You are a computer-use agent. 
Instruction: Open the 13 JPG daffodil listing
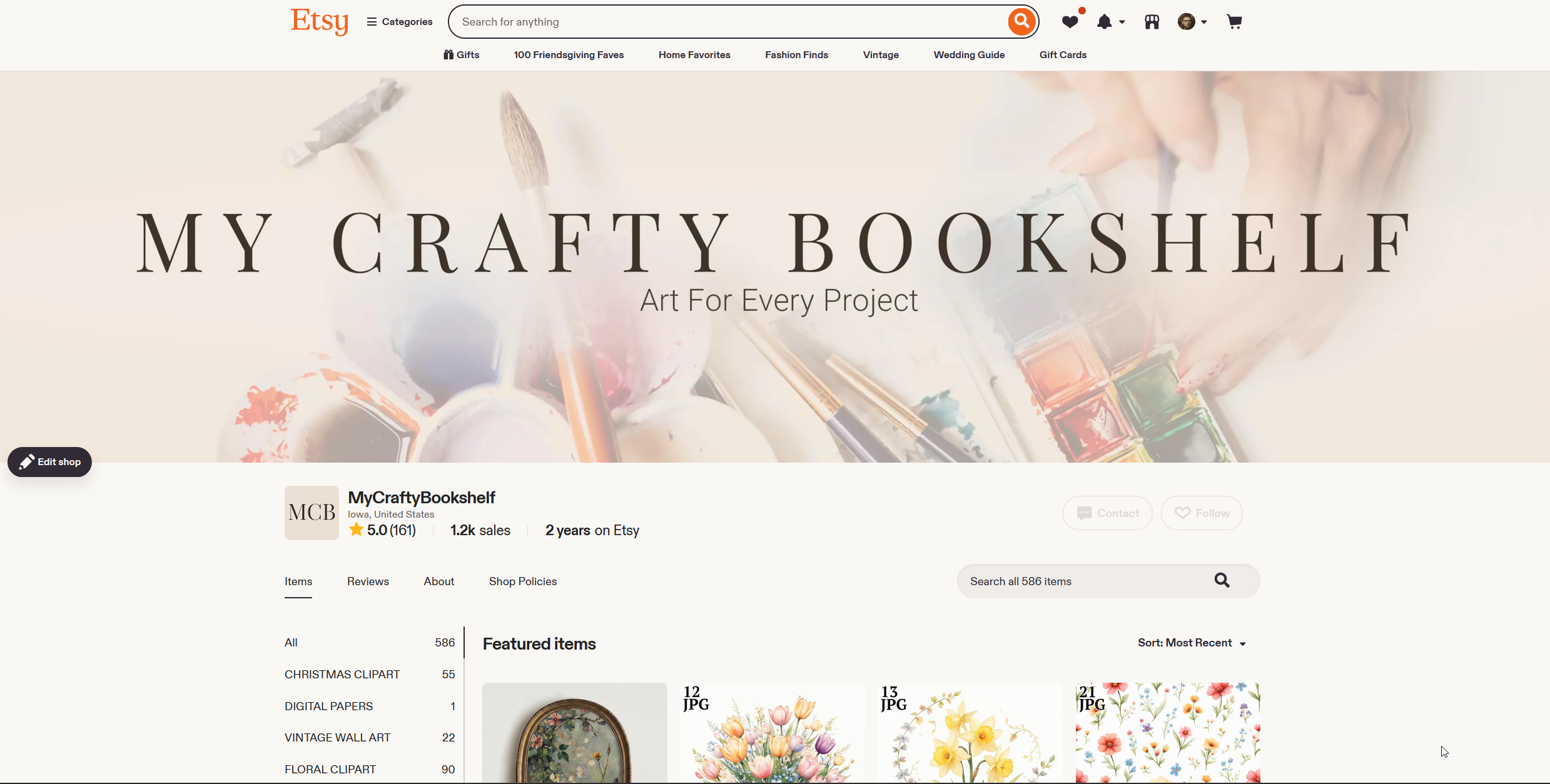click(970, 733)
